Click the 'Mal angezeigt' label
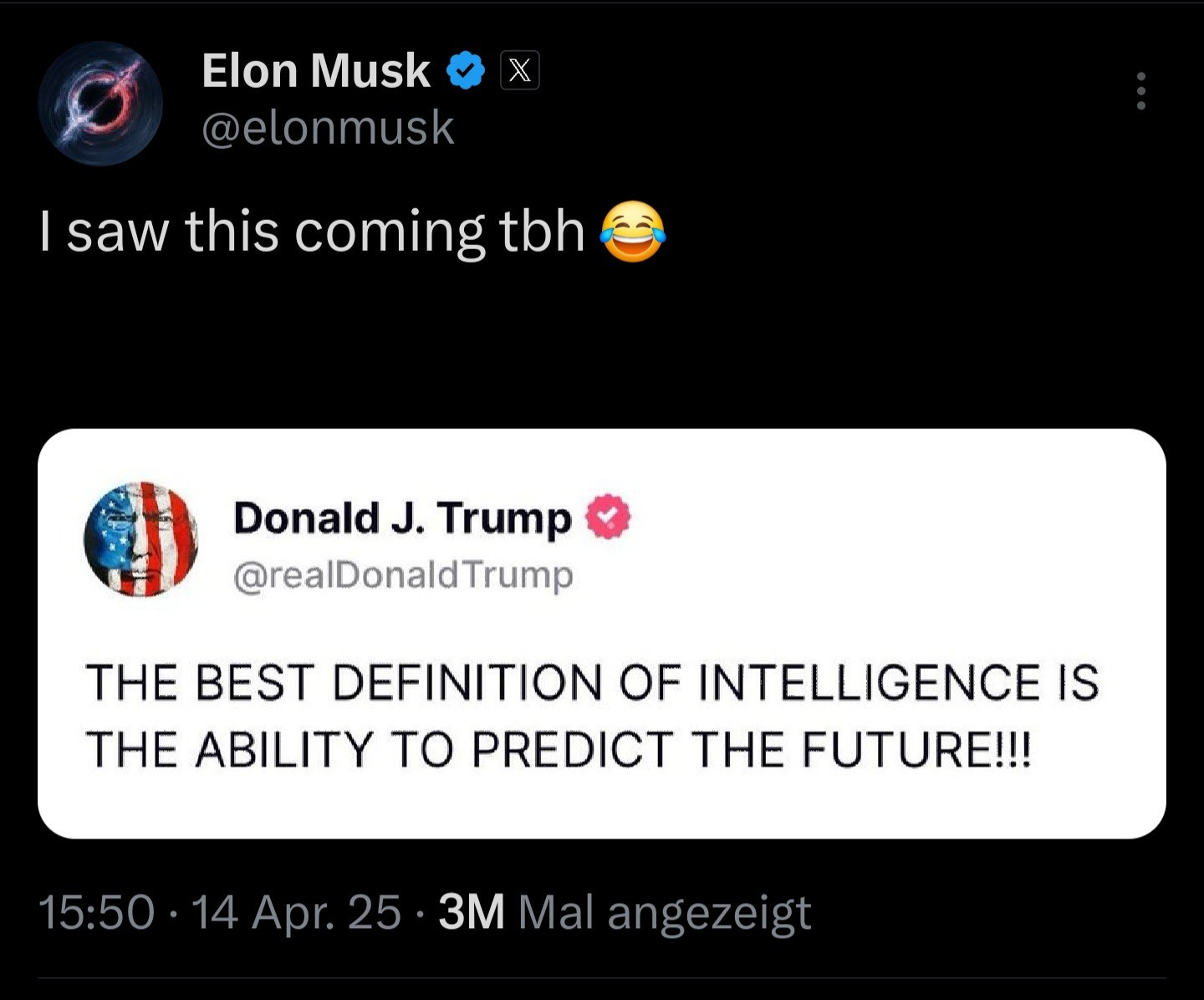The height and width of the screenshot is (1000, 1204). point(665,911)
